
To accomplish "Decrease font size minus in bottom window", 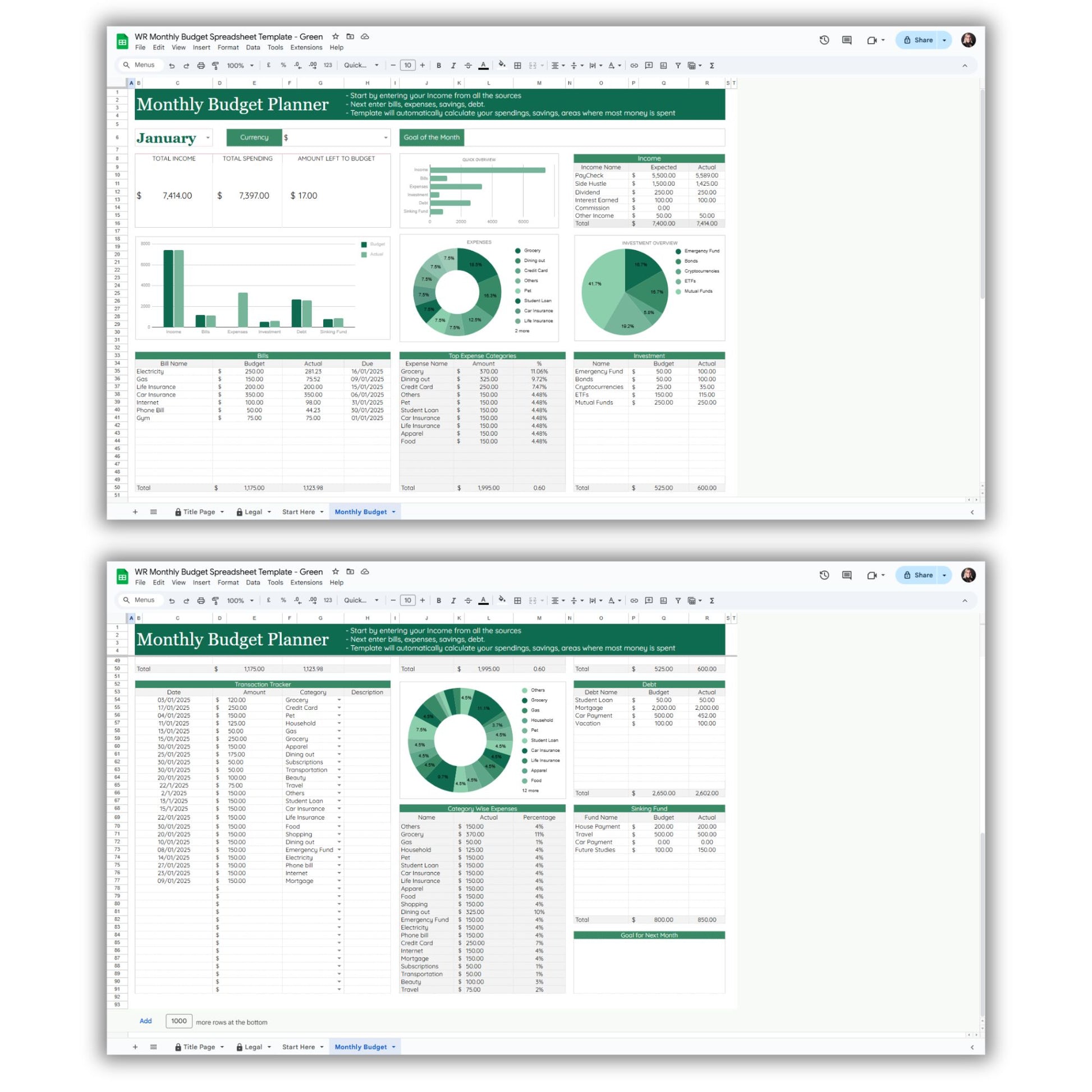I will click(x=393, y=601).
